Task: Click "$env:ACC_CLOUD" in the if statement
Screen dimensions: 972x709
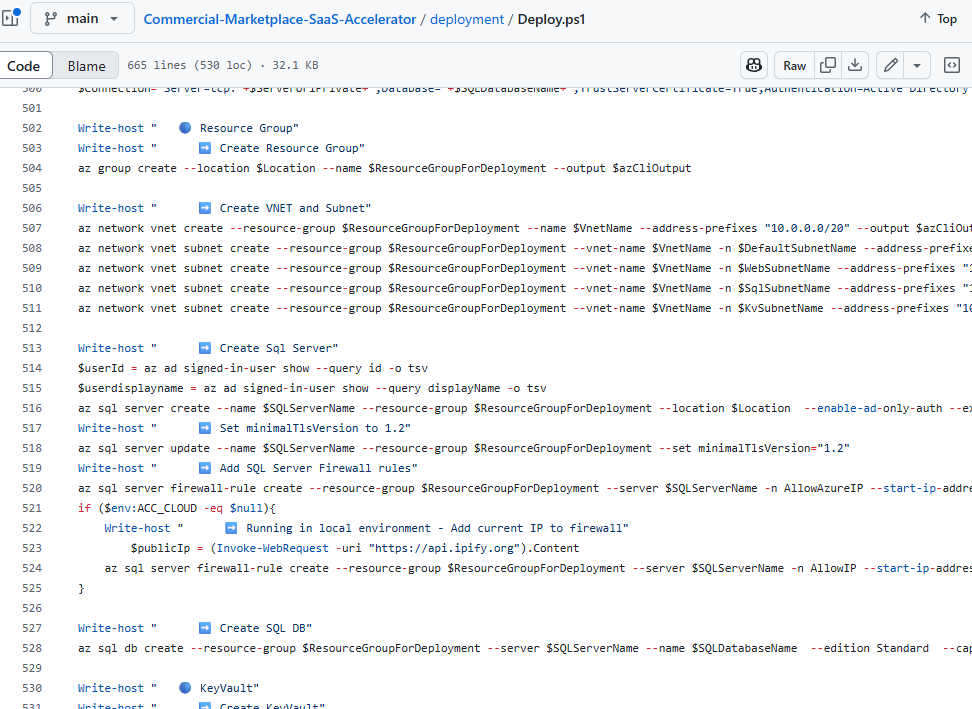Action: pos(151,508)
